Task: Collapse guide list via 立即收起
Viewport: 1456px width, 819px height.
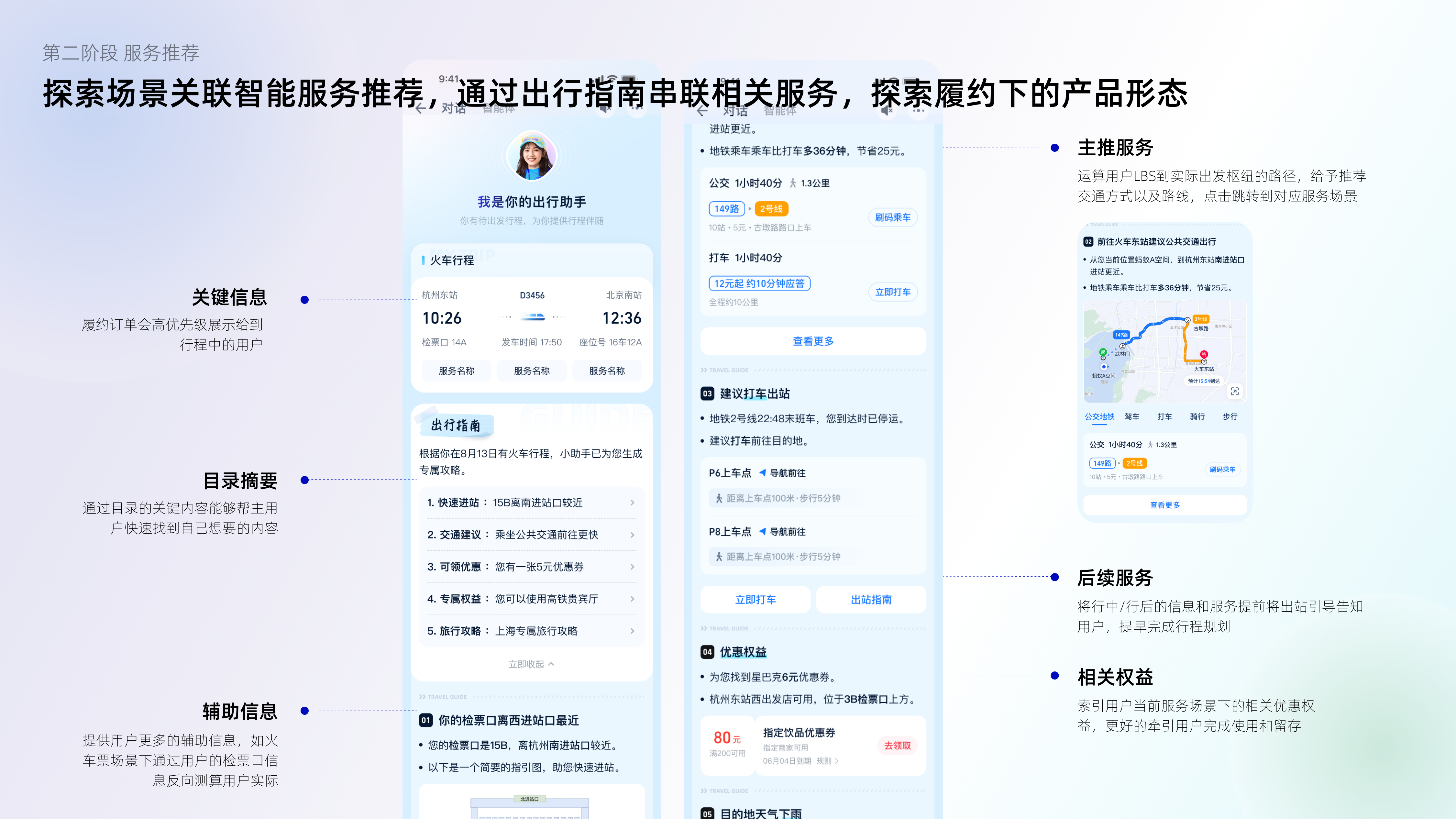Action: [x=531, y=664]
